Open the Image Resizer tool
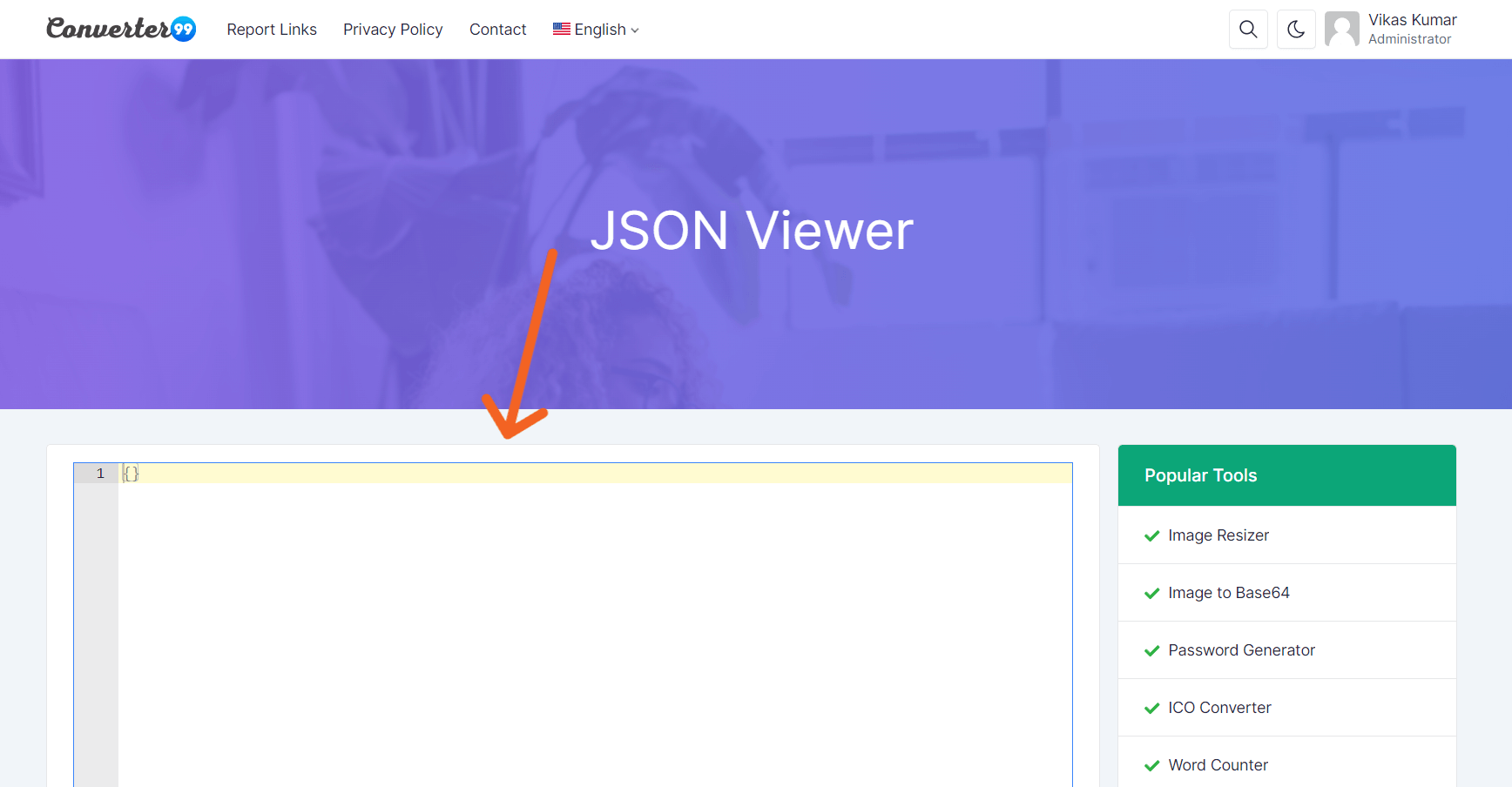Image resolution: width=1512 pixels, height=787 pixels. click(x=1218, y=535)
